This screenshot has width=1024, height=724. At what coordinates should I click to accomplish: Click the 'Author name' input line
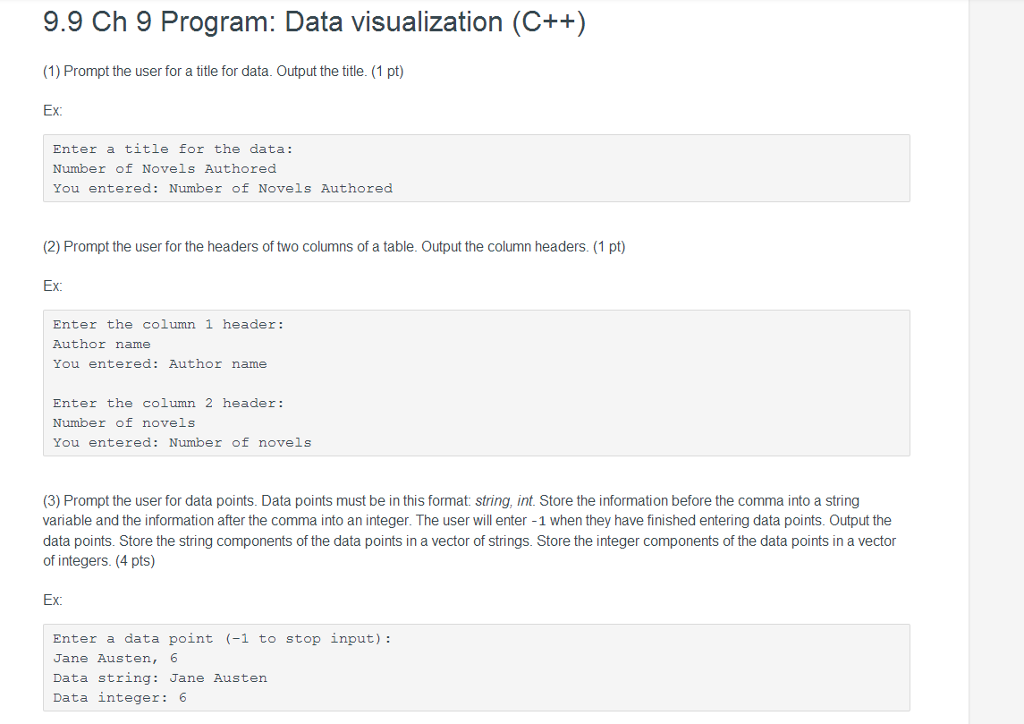102,344
